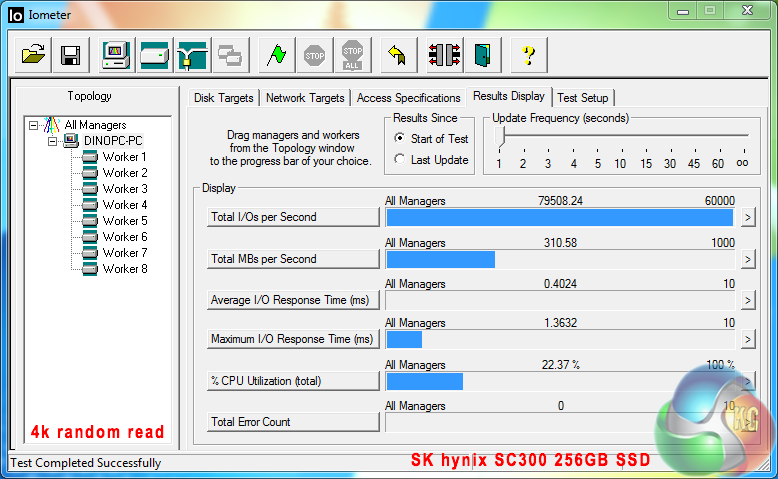Start tests green flag icon
778x479 pixels.
[276, 55]
